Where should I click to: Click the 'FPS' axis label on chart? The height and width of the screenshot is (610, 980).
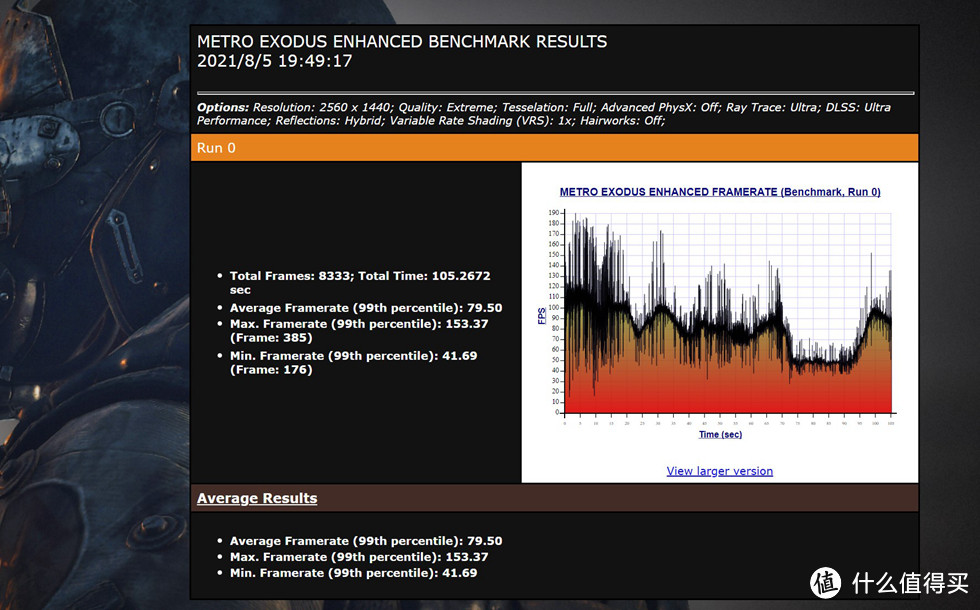(541, 316)
